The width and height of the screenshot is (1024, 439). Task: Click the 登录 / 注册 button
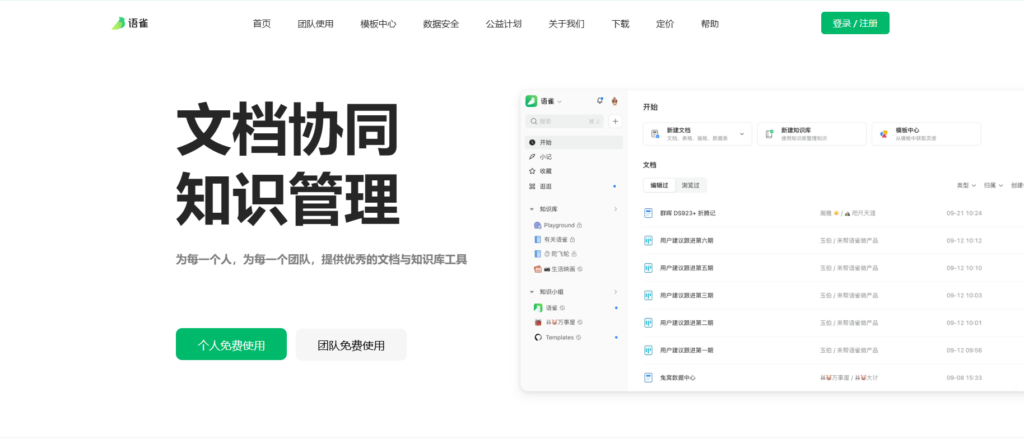click(855, 23)
